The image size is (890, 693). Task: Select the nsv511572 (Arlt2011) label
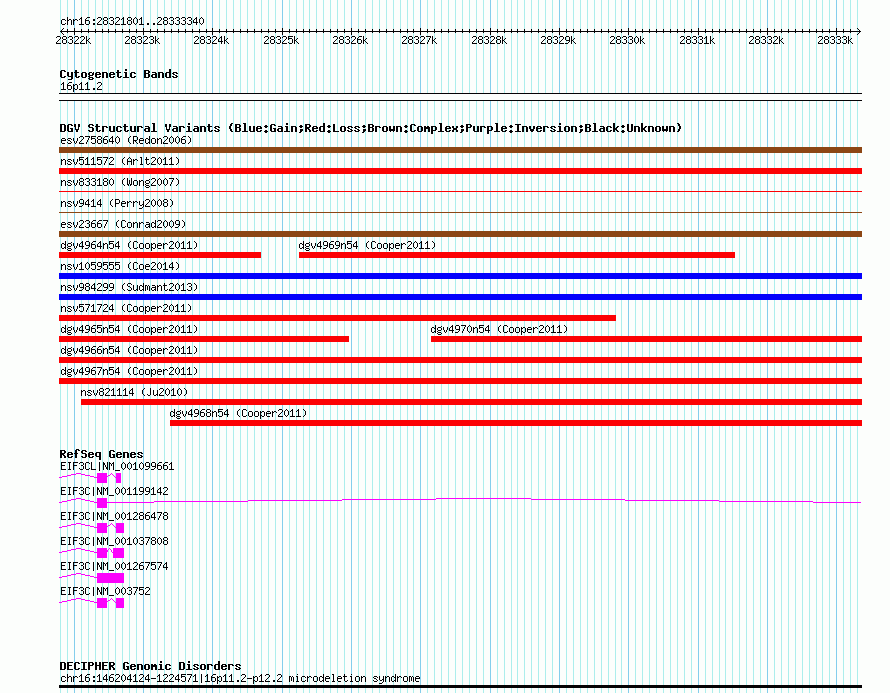tap(120, 161)
